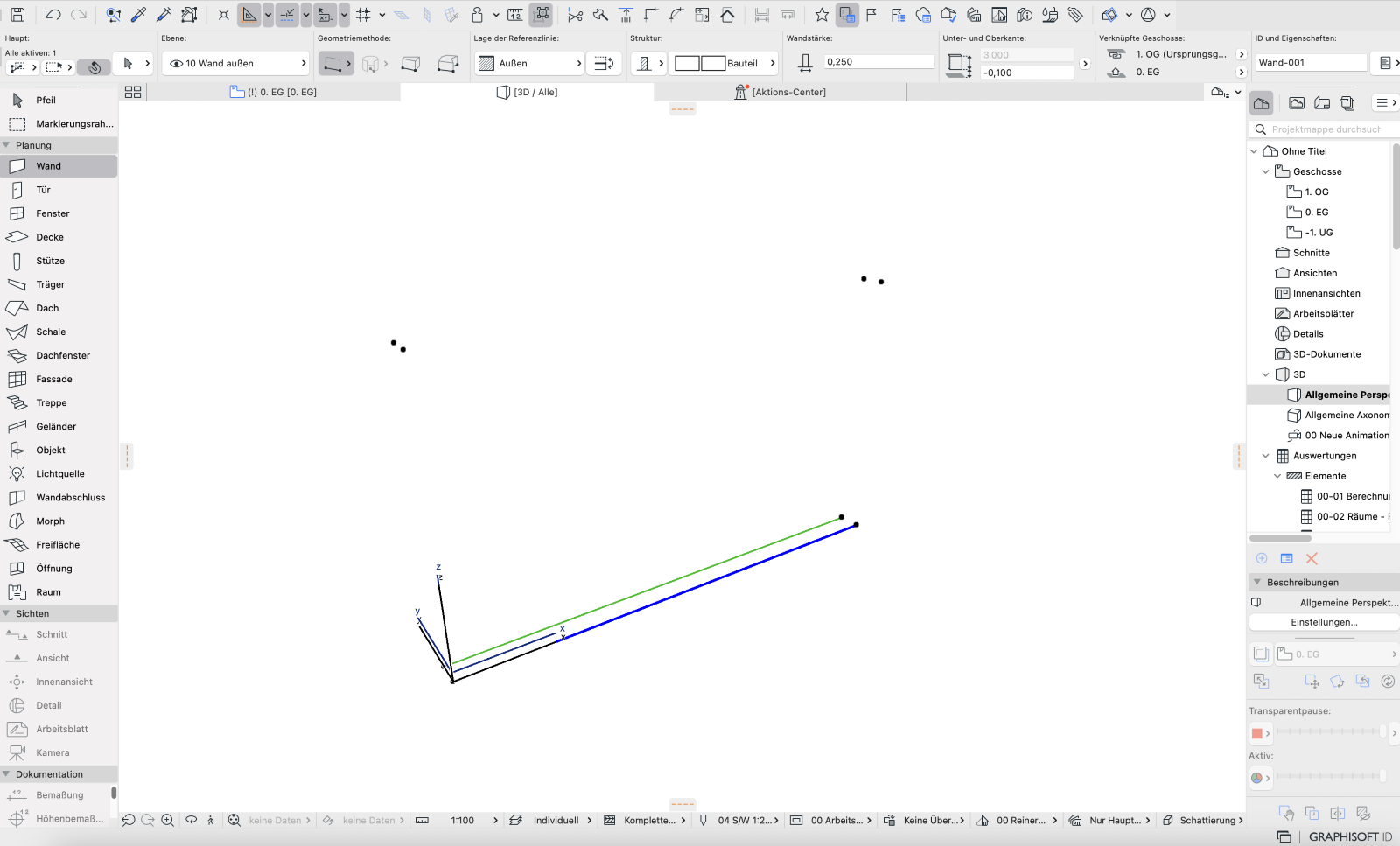
Task: Collapse the Beschreibungen panel section
Action: pyautogui.click(x=1257, y=582)
